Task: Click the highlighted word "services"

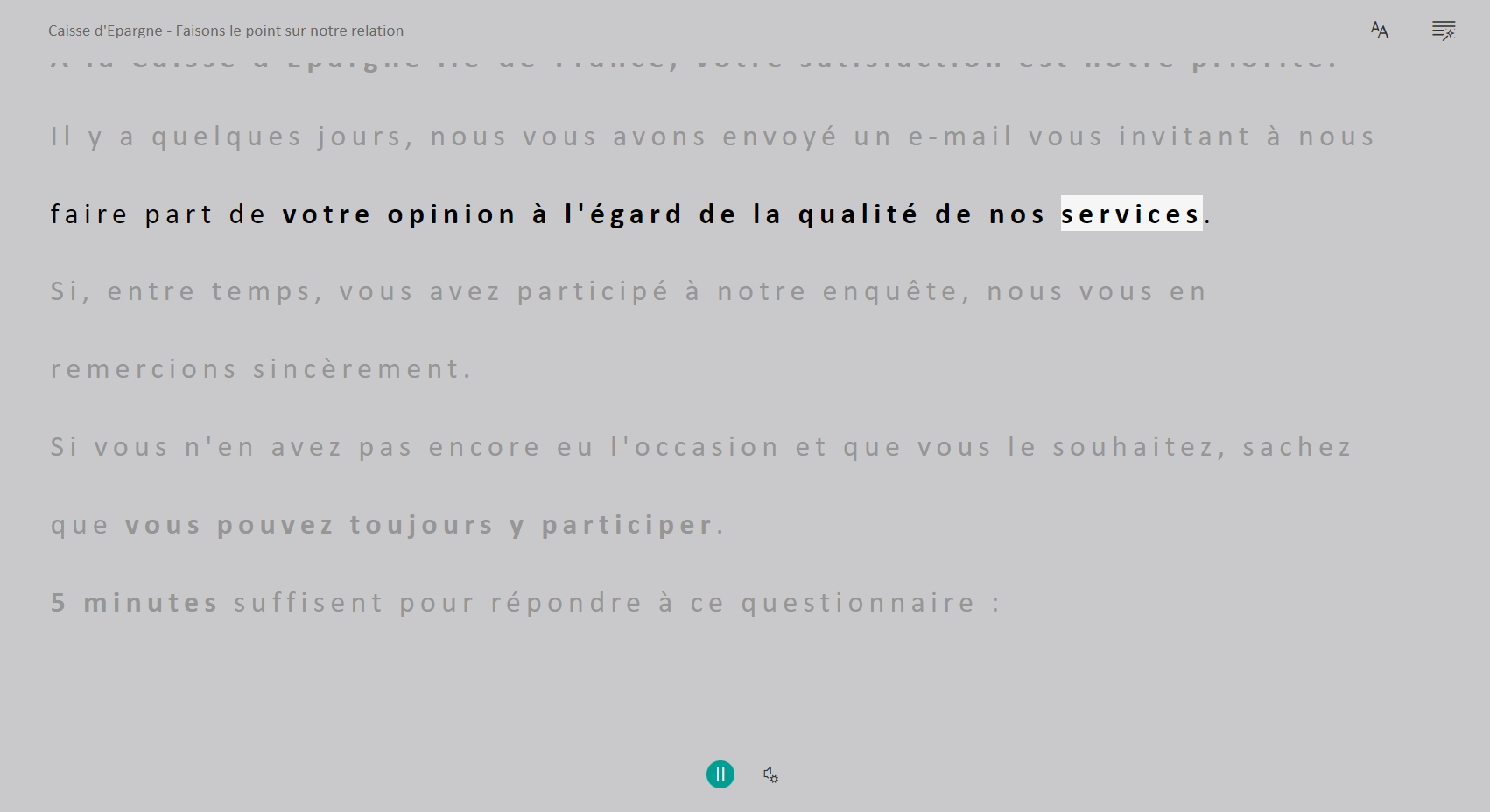Action: [1130, 213]
